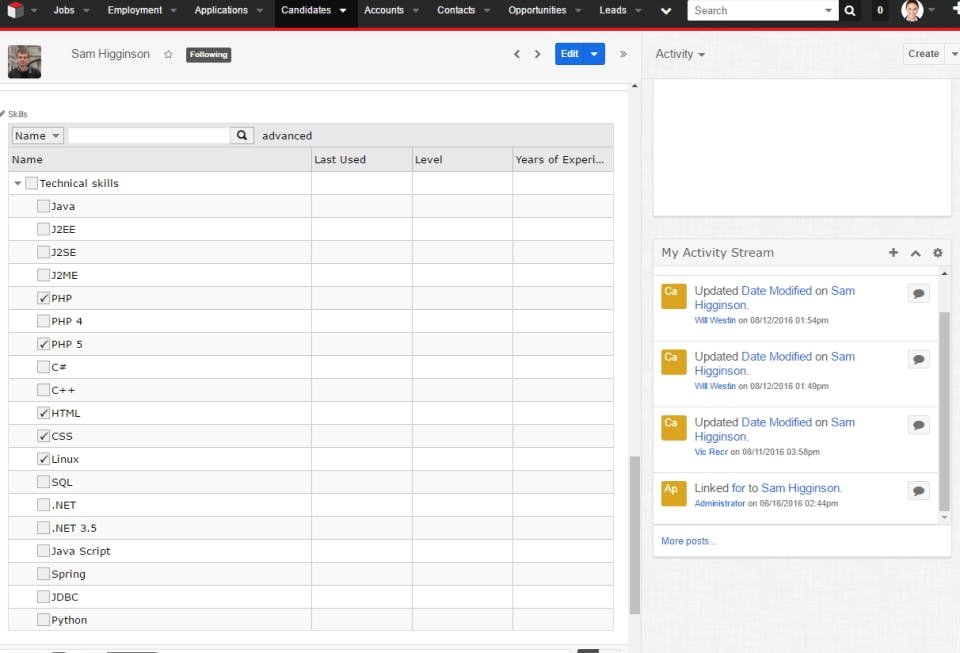Screen dimensions: 960x653
Task: Click the red cube home logo
Action: 15,10
